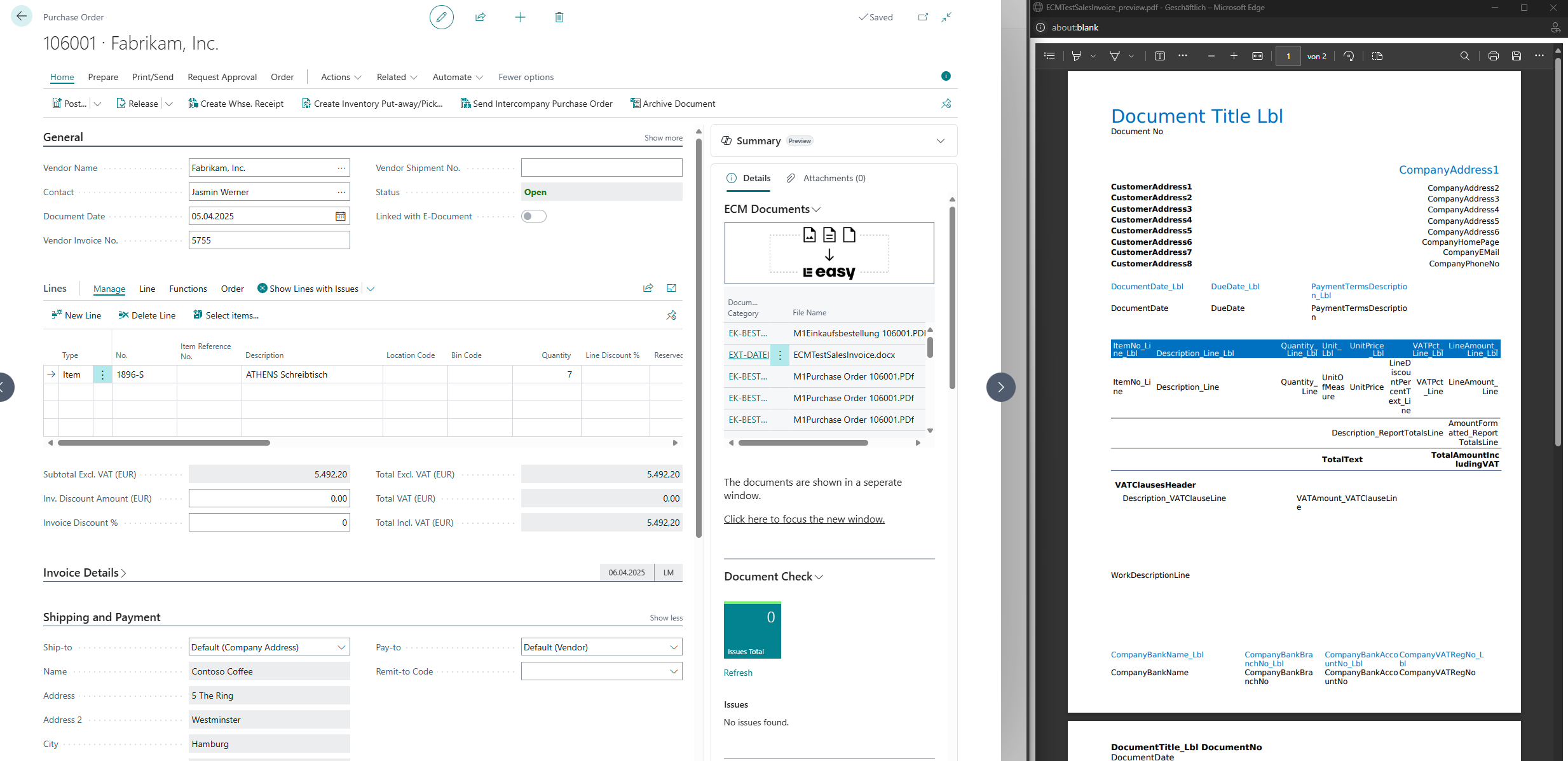Image resolution: width=1568 pixels, height=761 pixels.
Task: Click rotate icon in PDF toolbar
Action: 1349,56
